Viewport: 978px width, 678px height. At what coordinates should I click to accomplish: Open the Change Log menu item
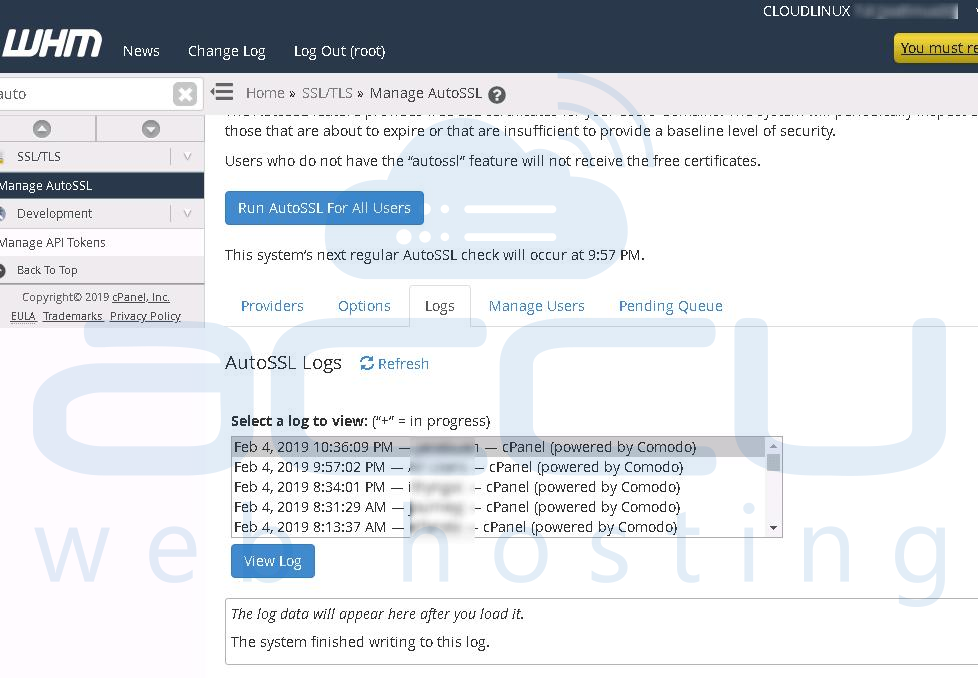coord(226,51)
